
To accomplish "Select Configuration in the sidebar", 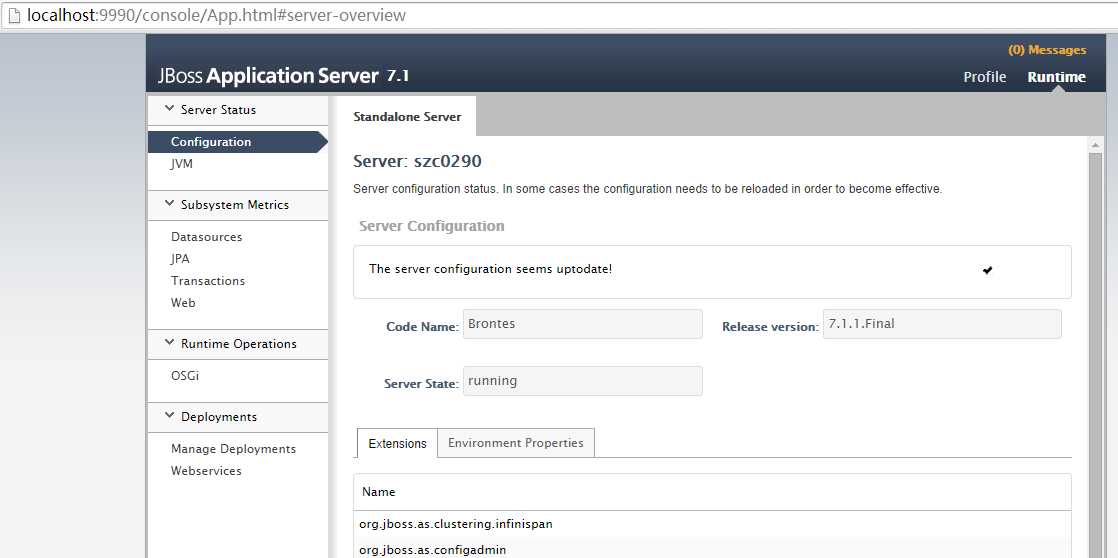I will [x=237, y=142].
